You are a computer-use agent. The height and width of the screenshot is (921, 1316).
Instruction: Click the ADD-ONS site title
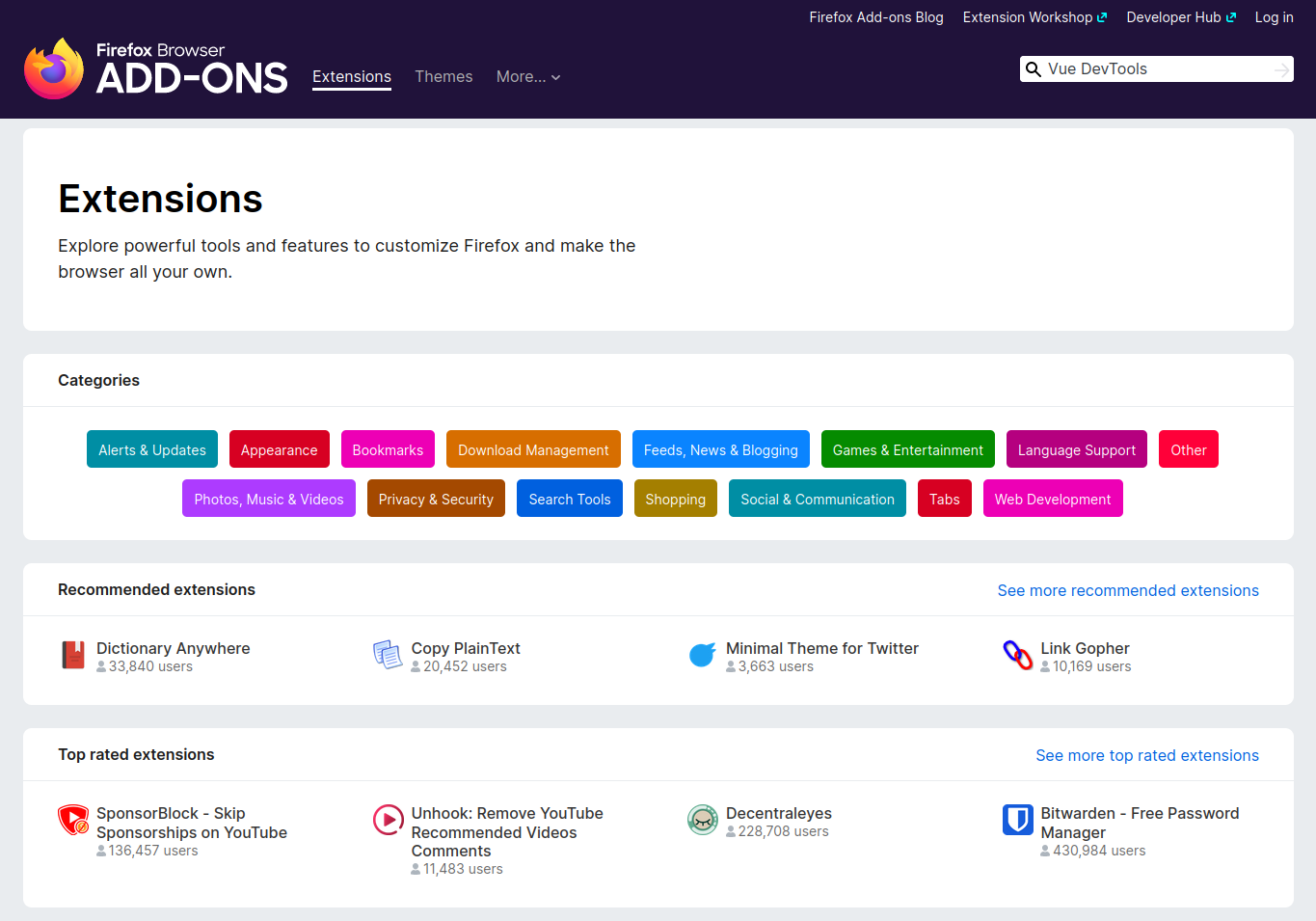192,78
